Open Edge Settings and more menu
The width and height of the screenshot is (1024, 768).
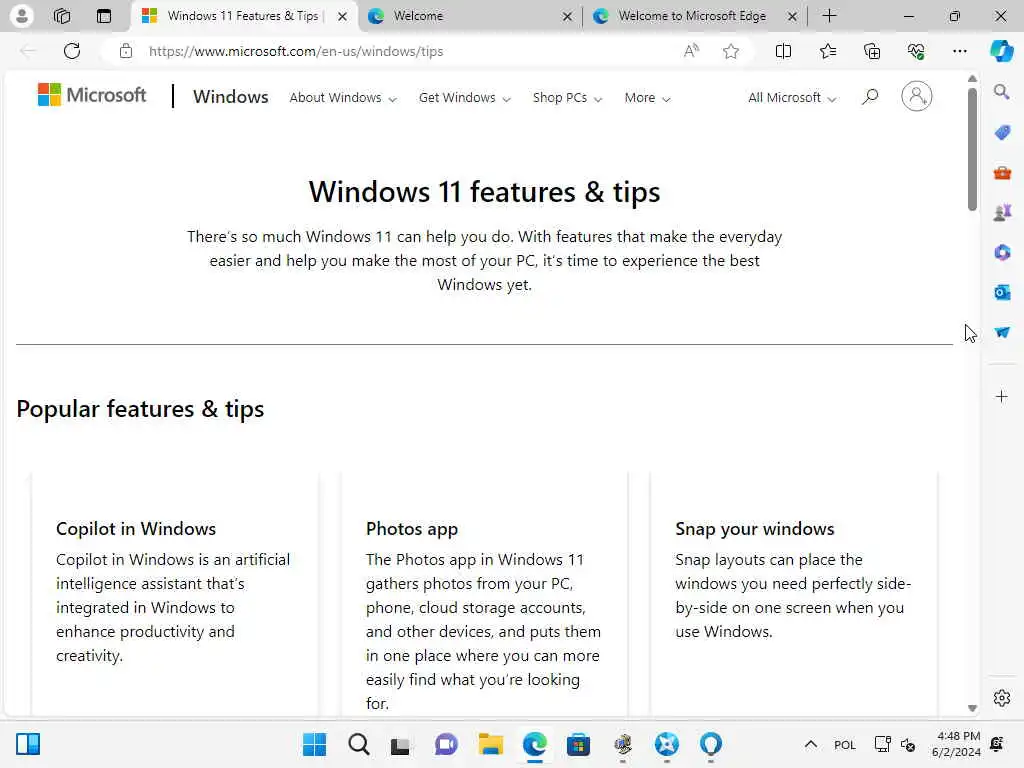point(959,51)
